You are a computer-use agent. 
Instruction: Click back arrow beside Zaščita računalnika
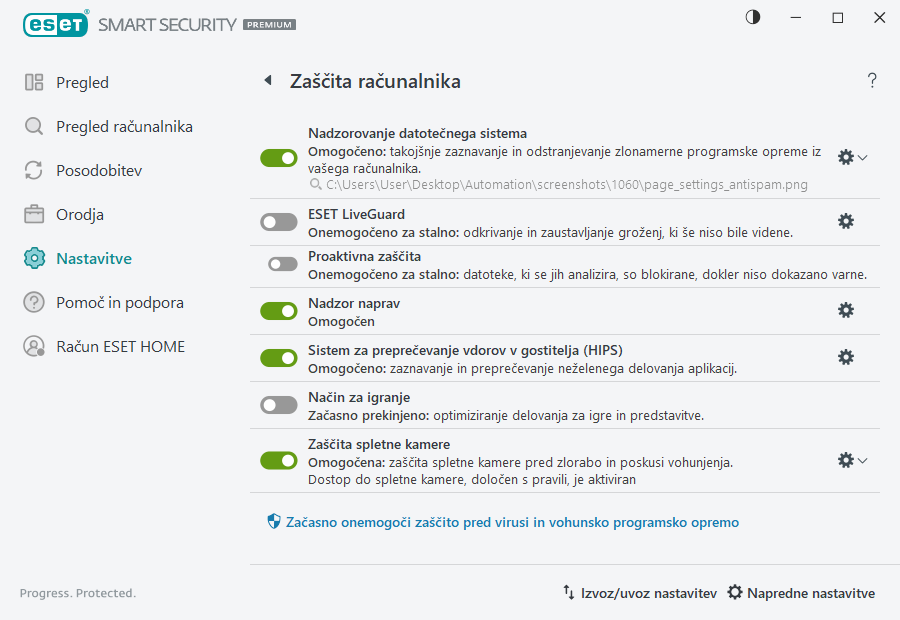point(267,80)
